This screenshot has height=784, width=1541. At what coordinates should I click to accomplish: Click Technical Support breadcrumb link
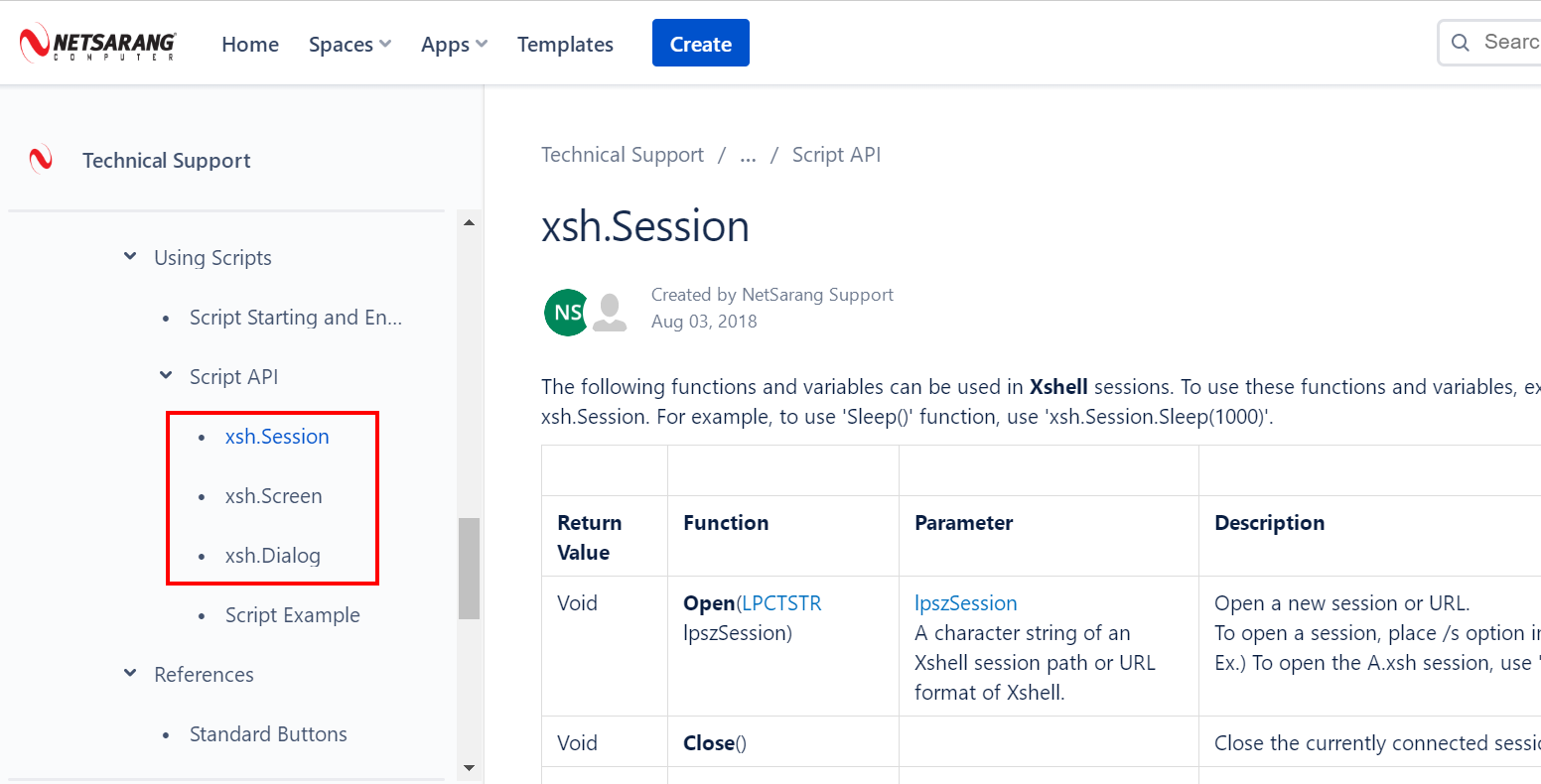tap(623, 155)
